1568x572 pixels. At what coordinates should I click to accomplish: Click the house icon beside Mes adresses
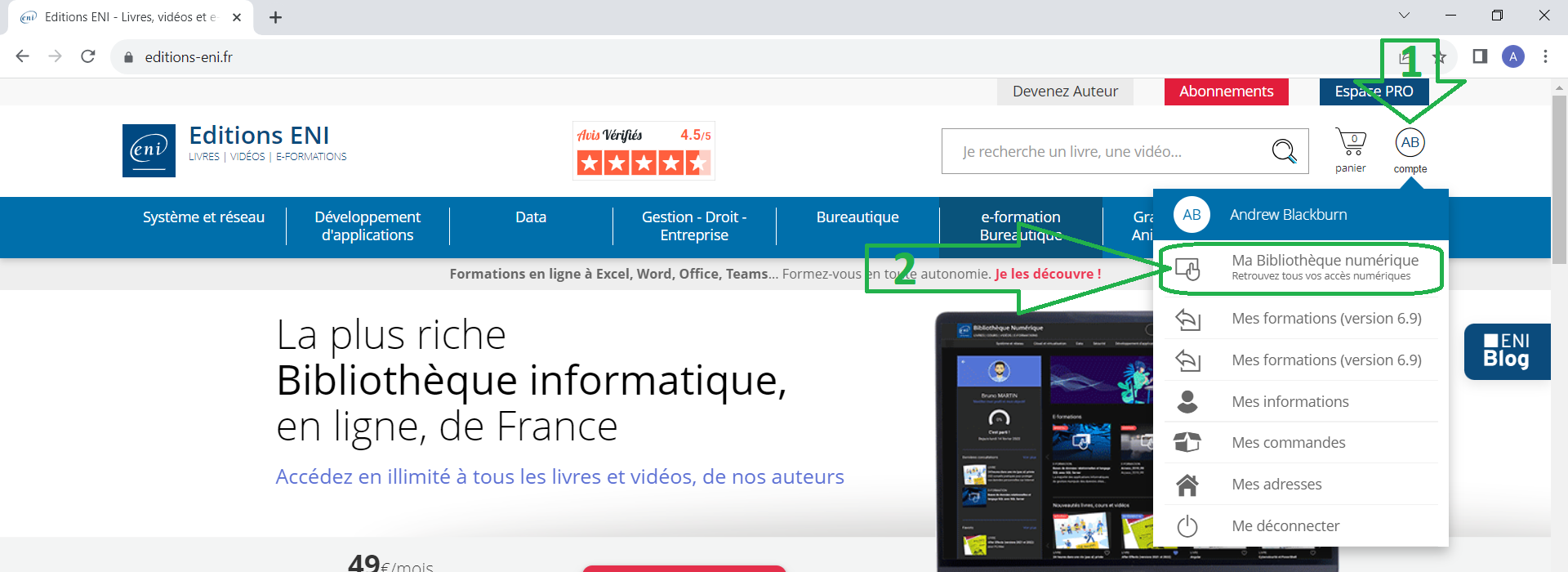click(x=1187, y=485)
